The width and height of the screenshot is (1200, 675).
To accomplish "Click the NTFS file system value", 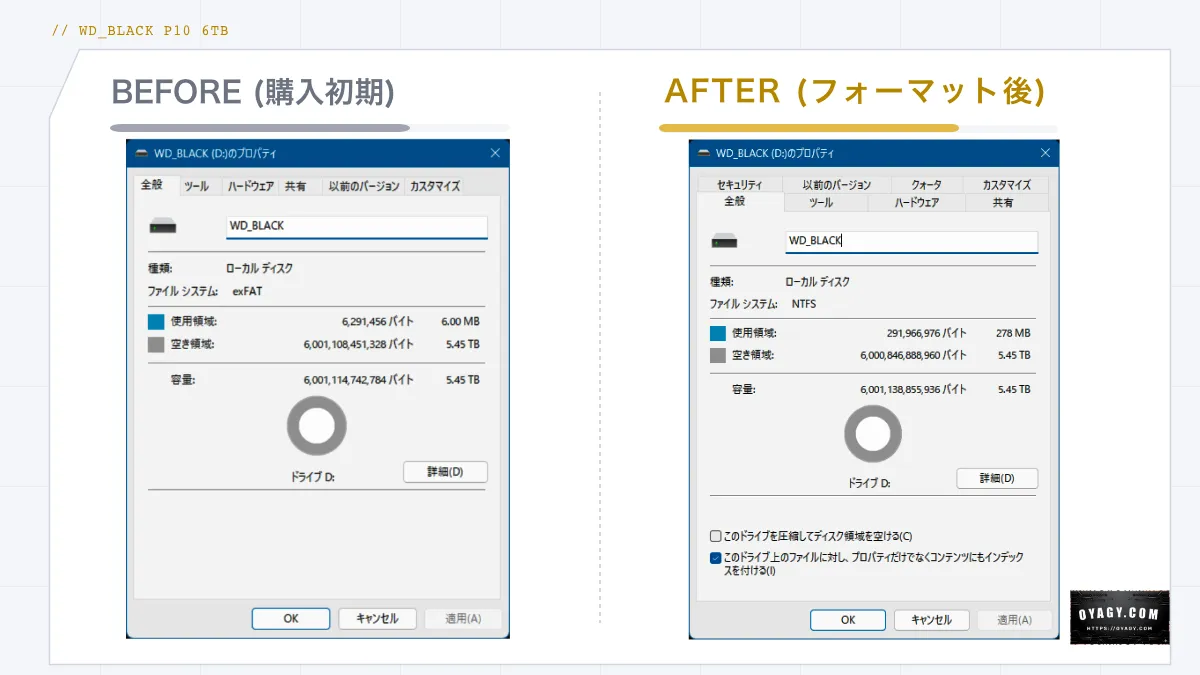I will pyautogui.click(x=804, y=304).
